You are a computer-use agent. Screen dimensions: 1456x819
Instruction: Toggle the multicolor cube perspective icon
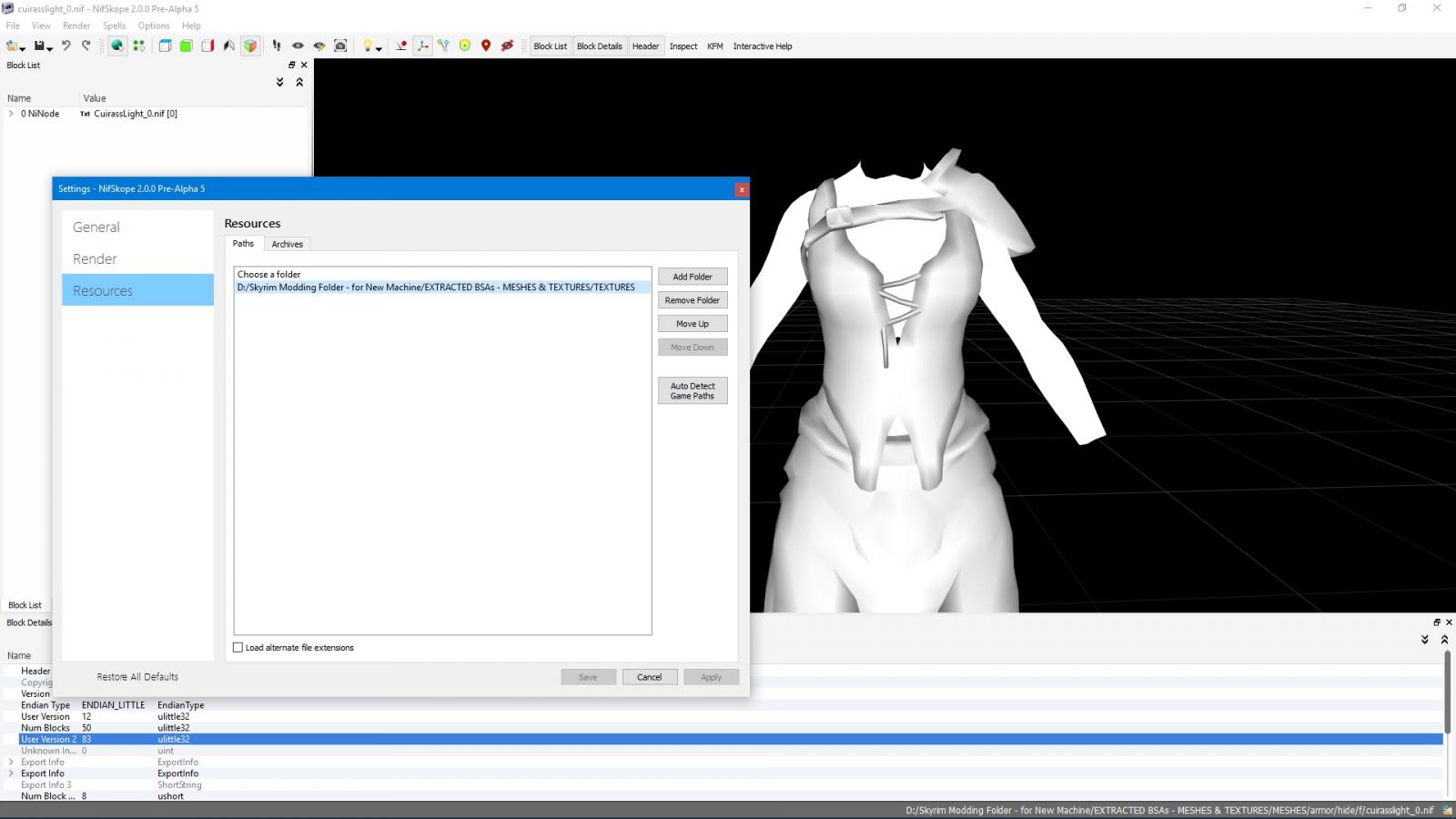[x=250, y=45]
